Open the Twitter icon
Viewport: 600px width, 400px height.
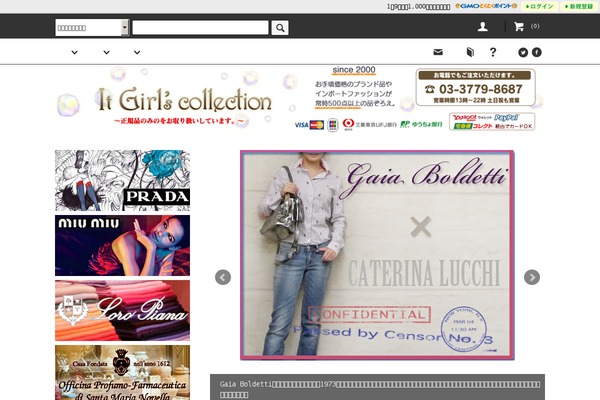click(x=523, y=52)
